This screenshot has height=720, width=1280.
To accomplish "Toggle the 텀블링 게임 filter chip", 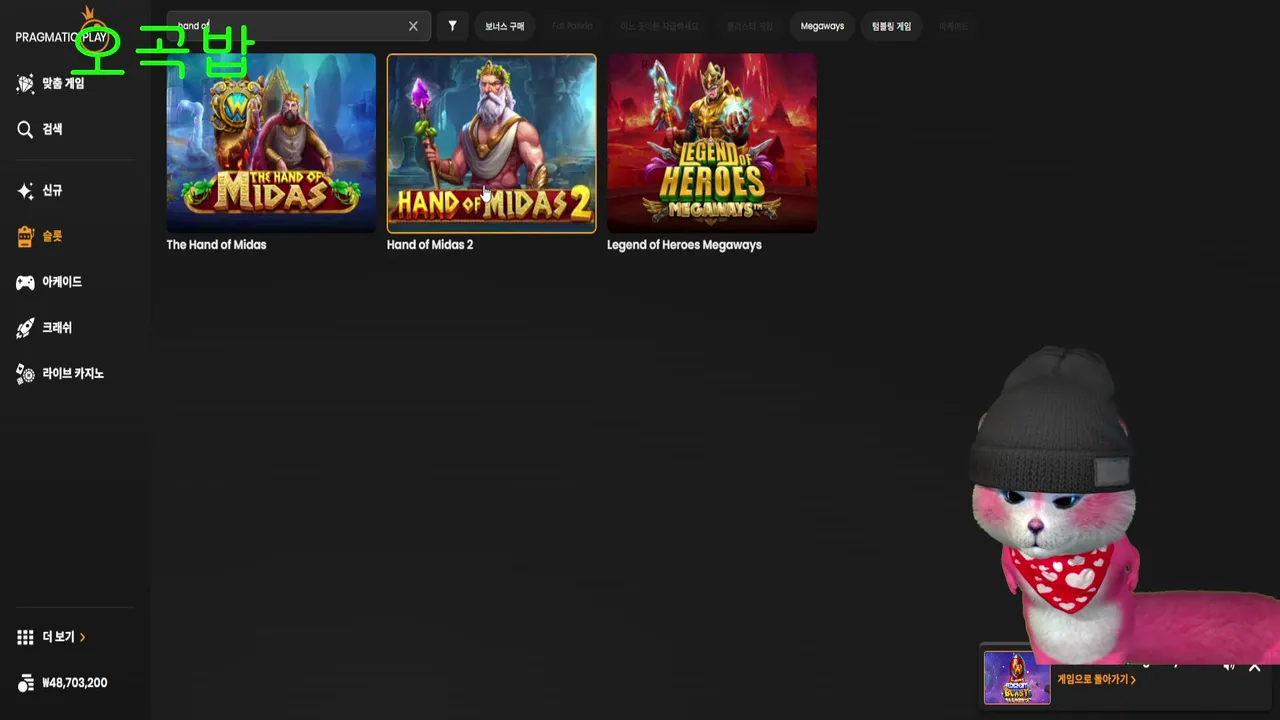I will coord(891,26).
